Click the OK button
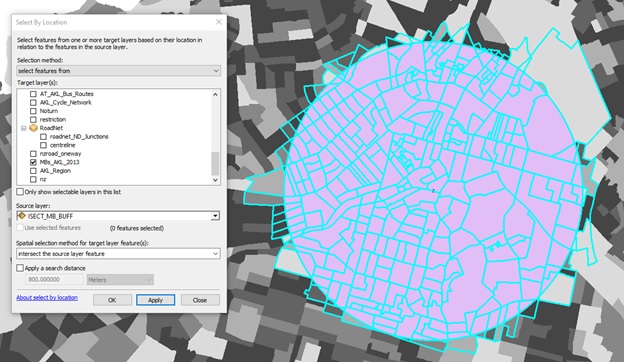 tap(112, 300)
